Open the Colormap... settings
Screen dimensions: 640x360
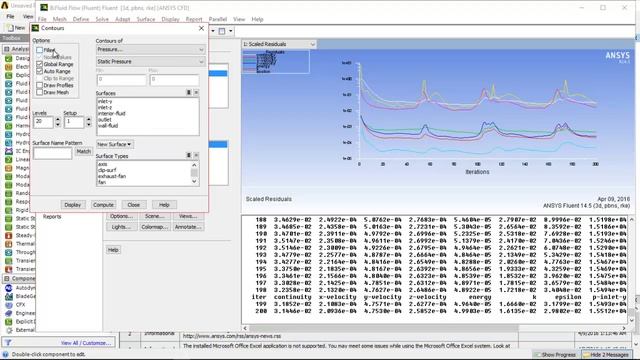pyautogui.click(x=154, y=227)
